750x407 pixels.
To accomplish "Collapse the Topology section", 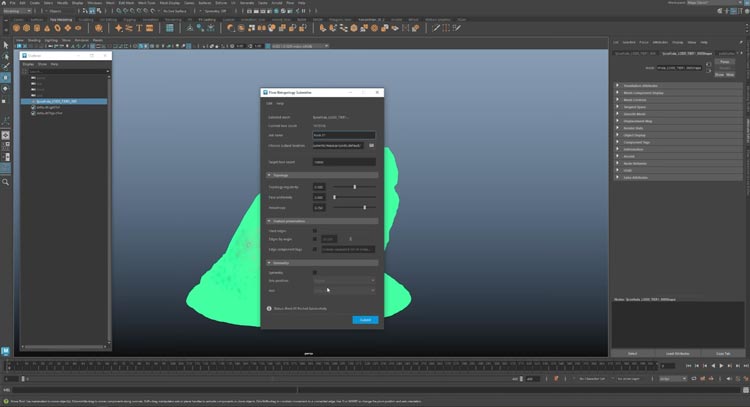I will click(269, 175).
